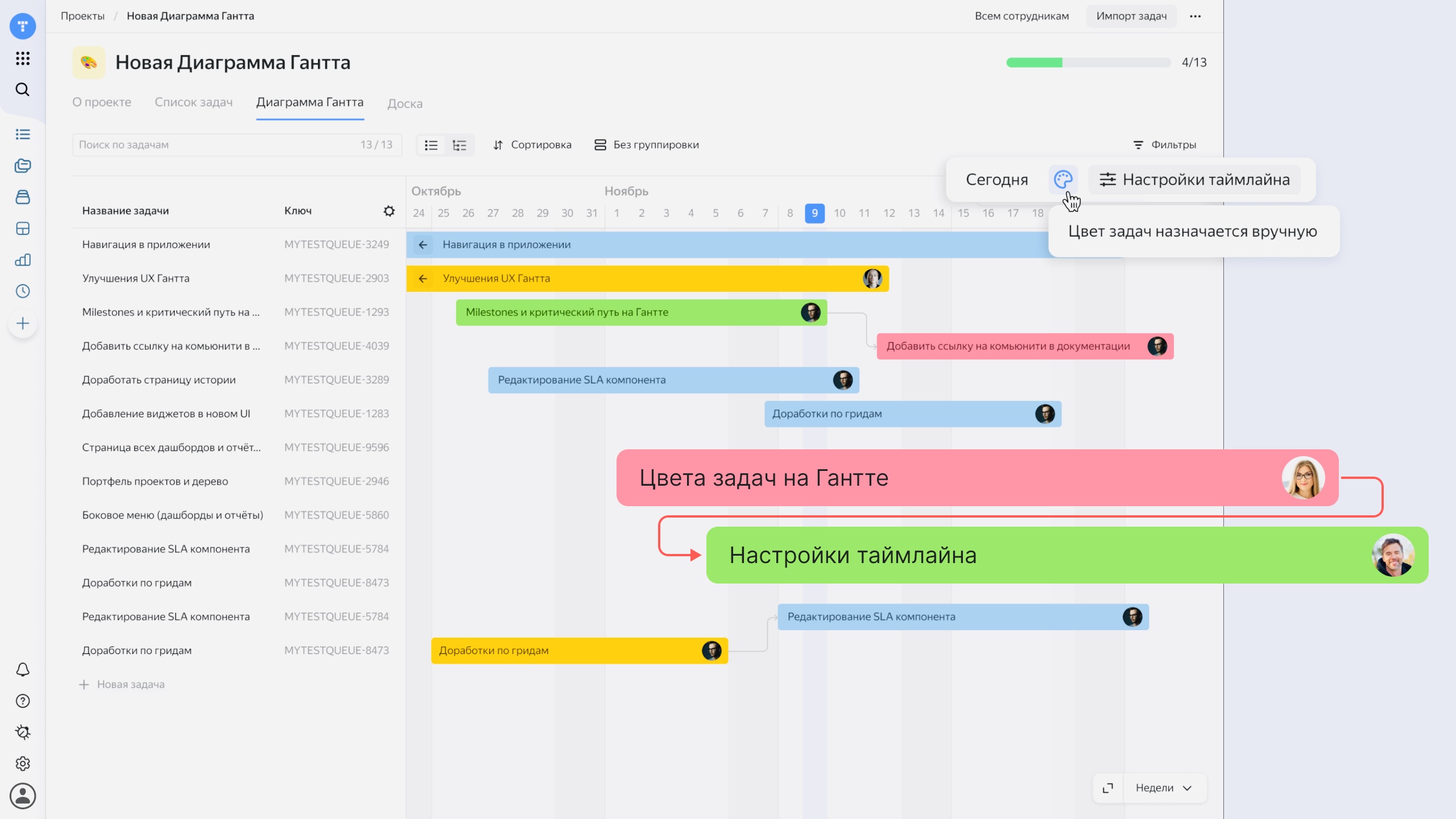Click the plus create icon in sidebar

[23, 324]
